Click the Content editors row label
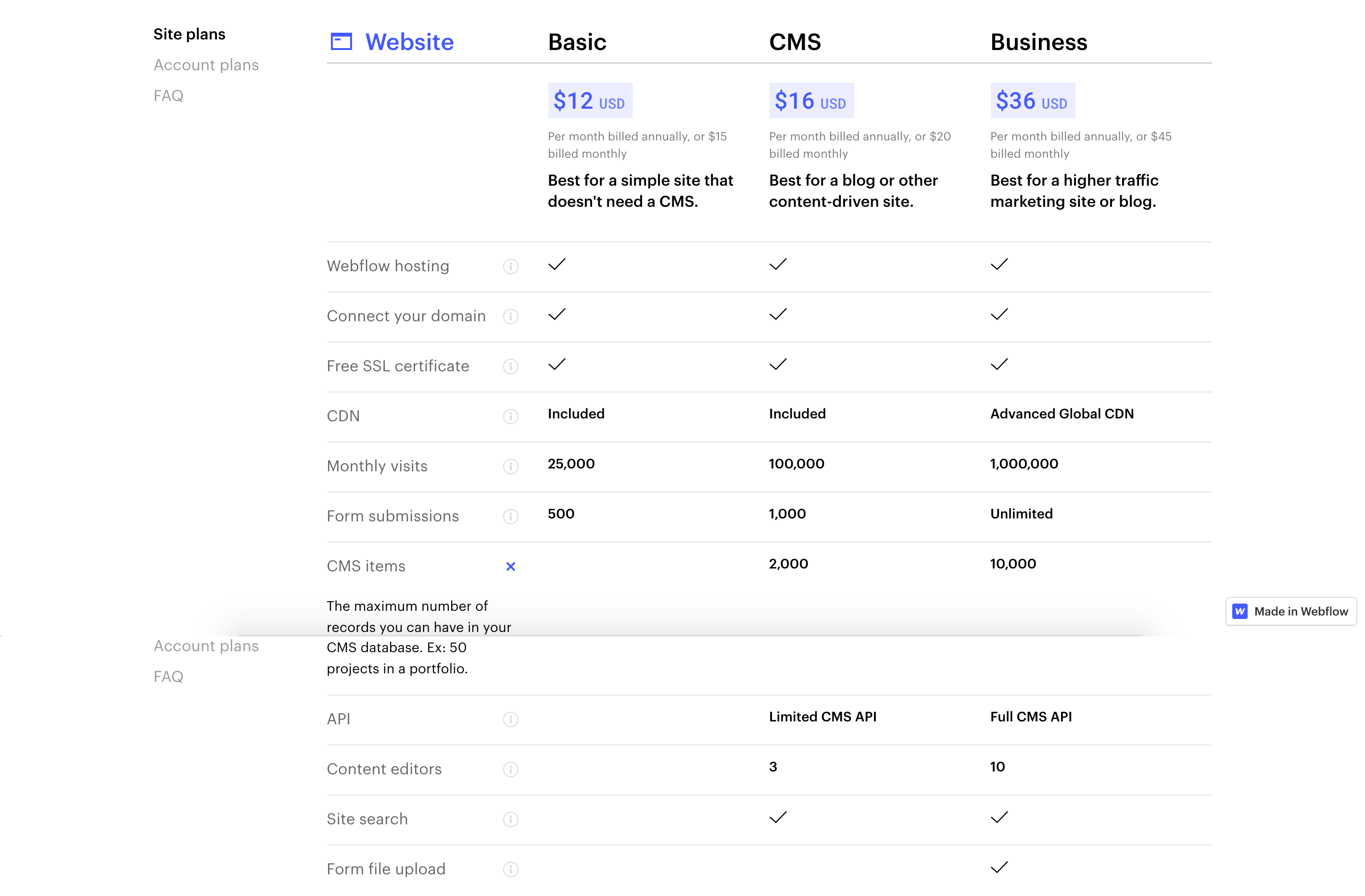 click(384, 769)
